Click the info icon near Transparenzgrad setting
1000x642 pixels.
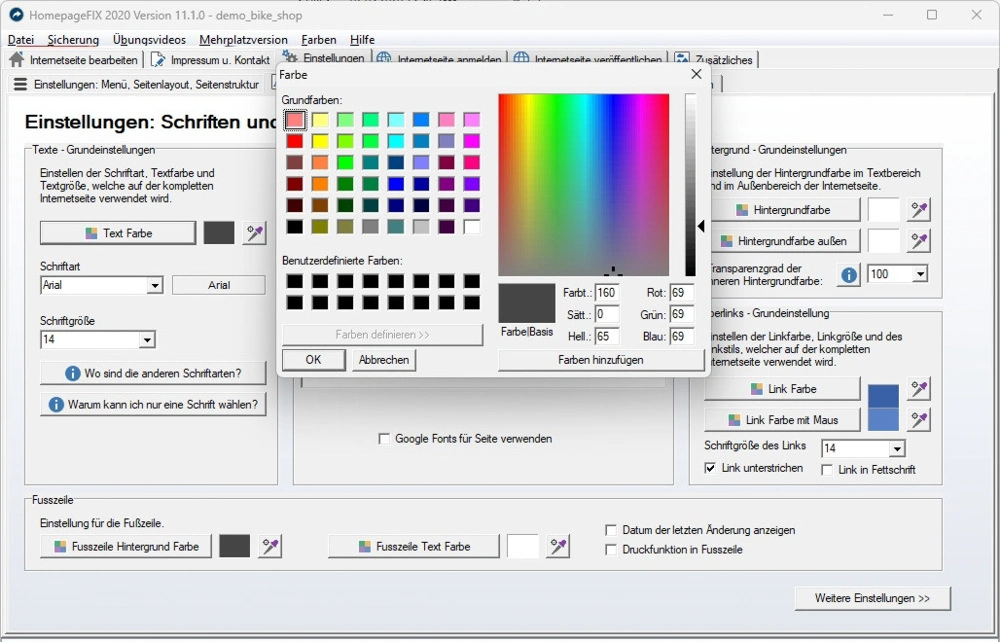point(847,273)
